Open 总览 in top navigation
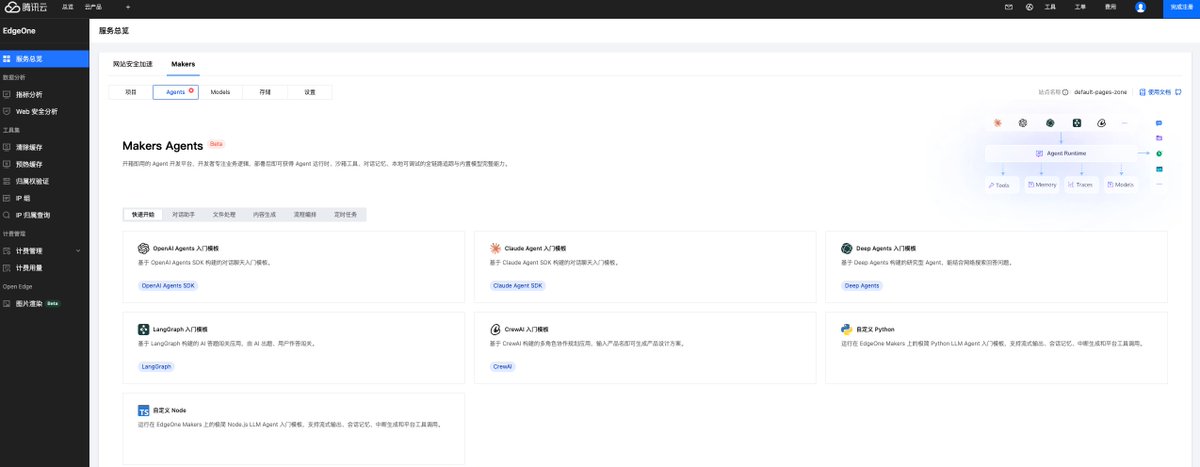 pos(67,7)
